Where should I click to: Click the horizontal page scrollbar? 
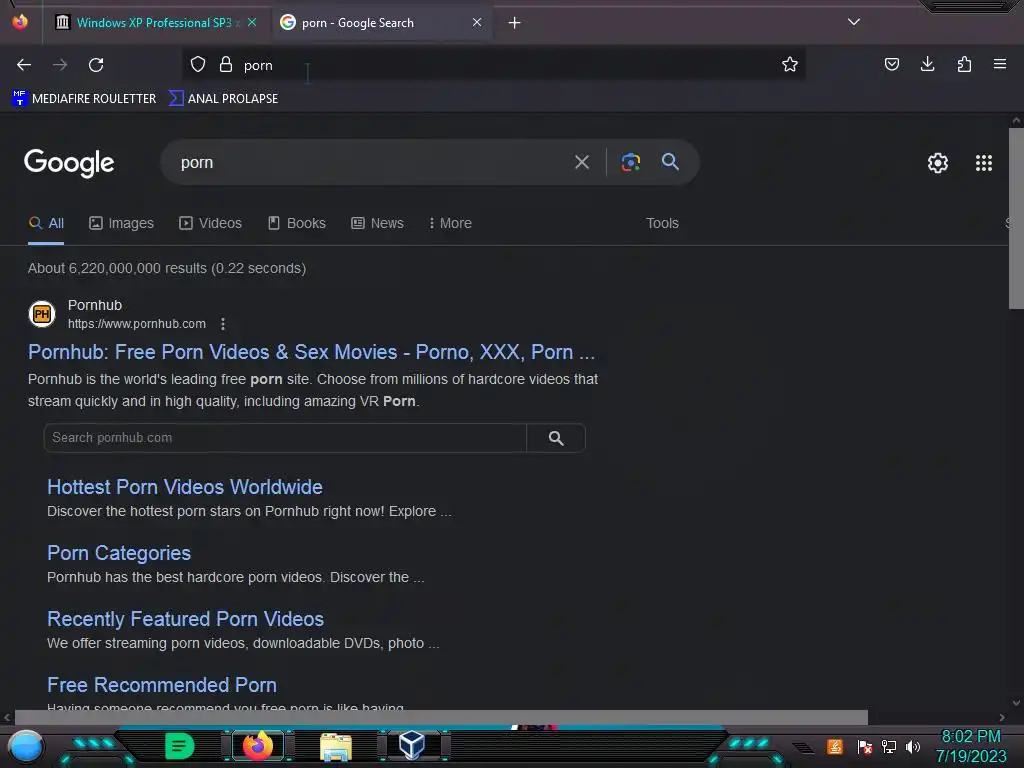click(441, 717)
